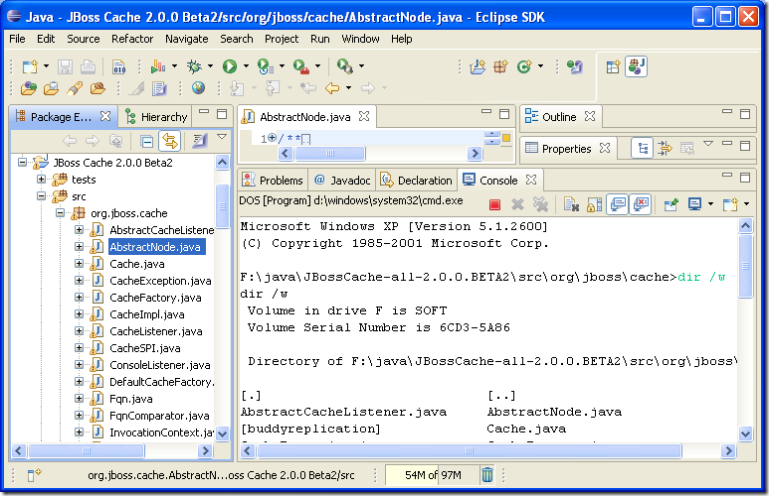Collapse the org.jboss.cache package node

coord(60,213)
